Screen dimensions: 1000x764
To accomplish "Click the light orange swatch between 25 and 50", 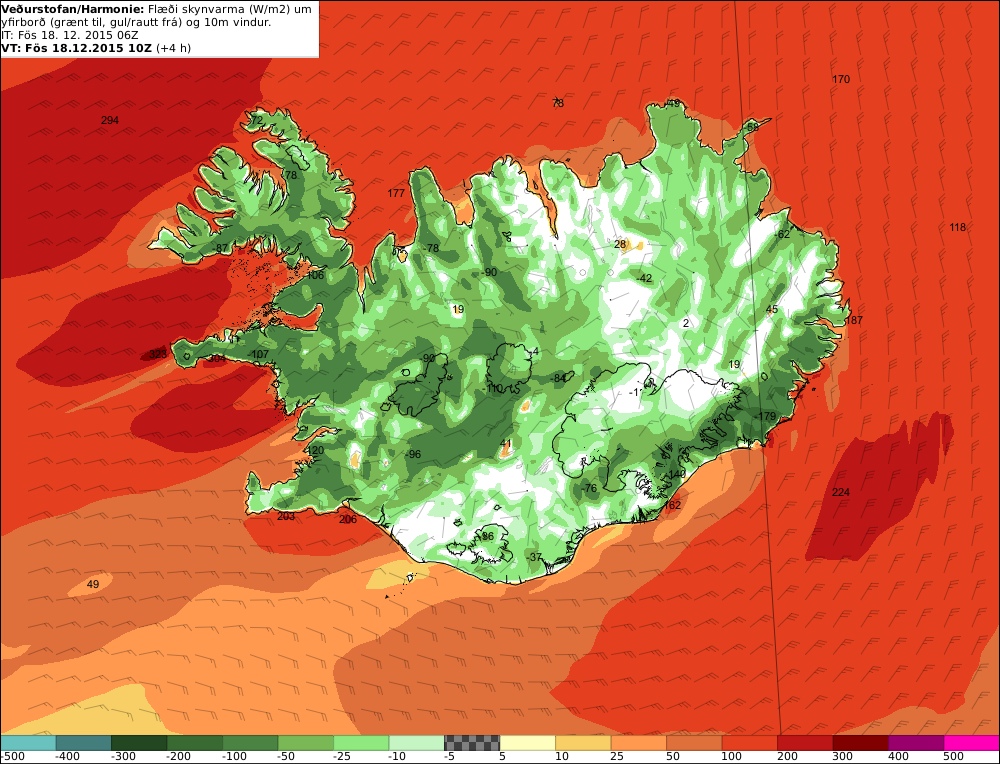I will point(638,742).
